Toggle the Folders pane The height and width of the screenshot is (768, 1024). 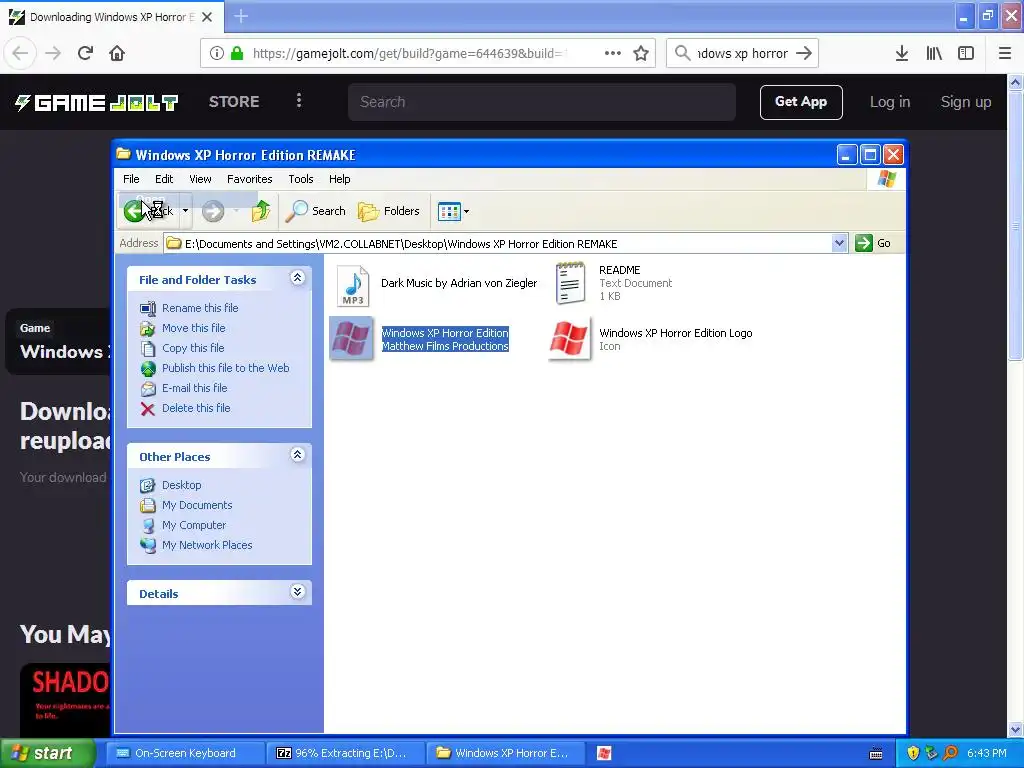tap(389, 211)
